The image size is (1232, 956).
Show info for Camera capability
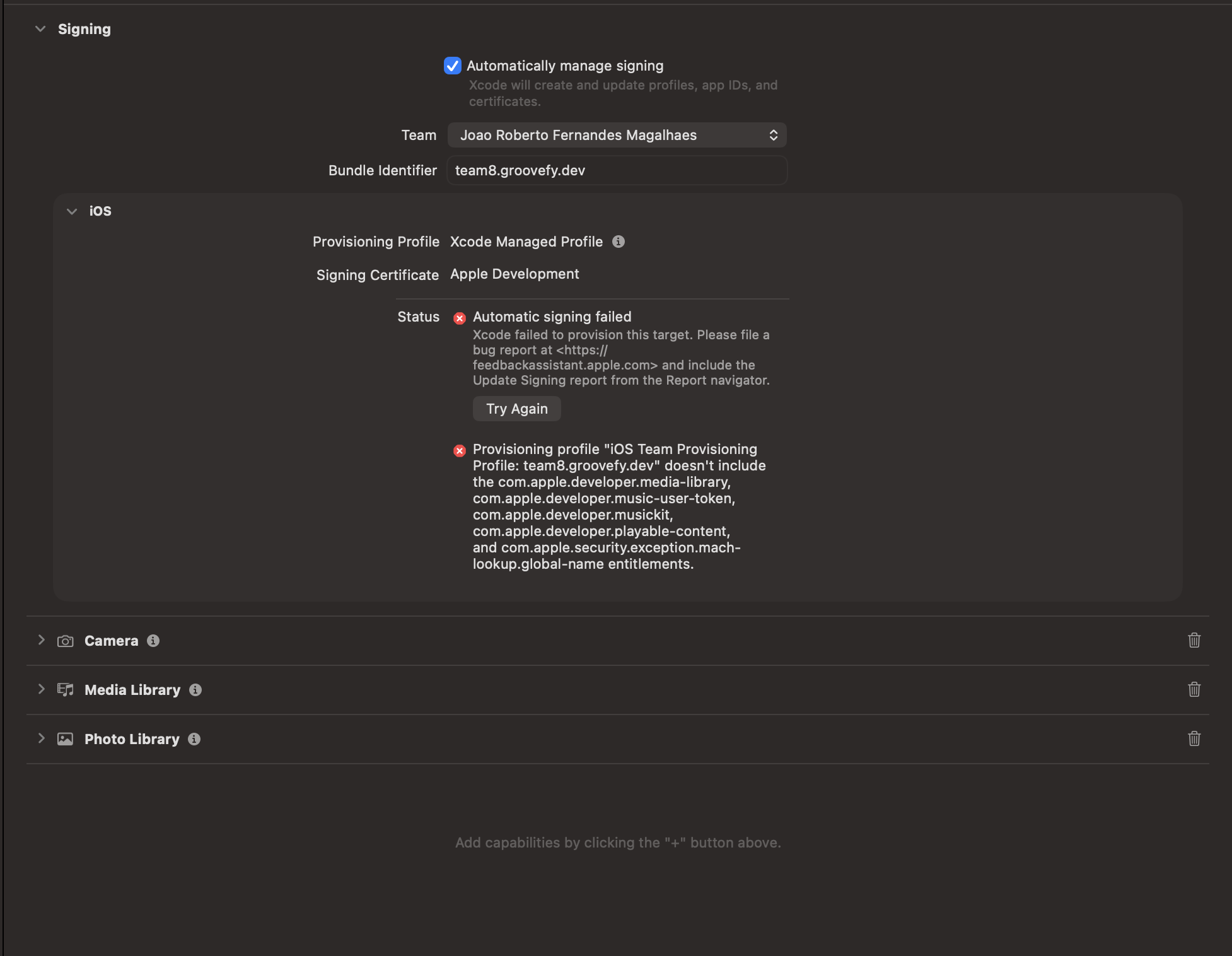153,641
